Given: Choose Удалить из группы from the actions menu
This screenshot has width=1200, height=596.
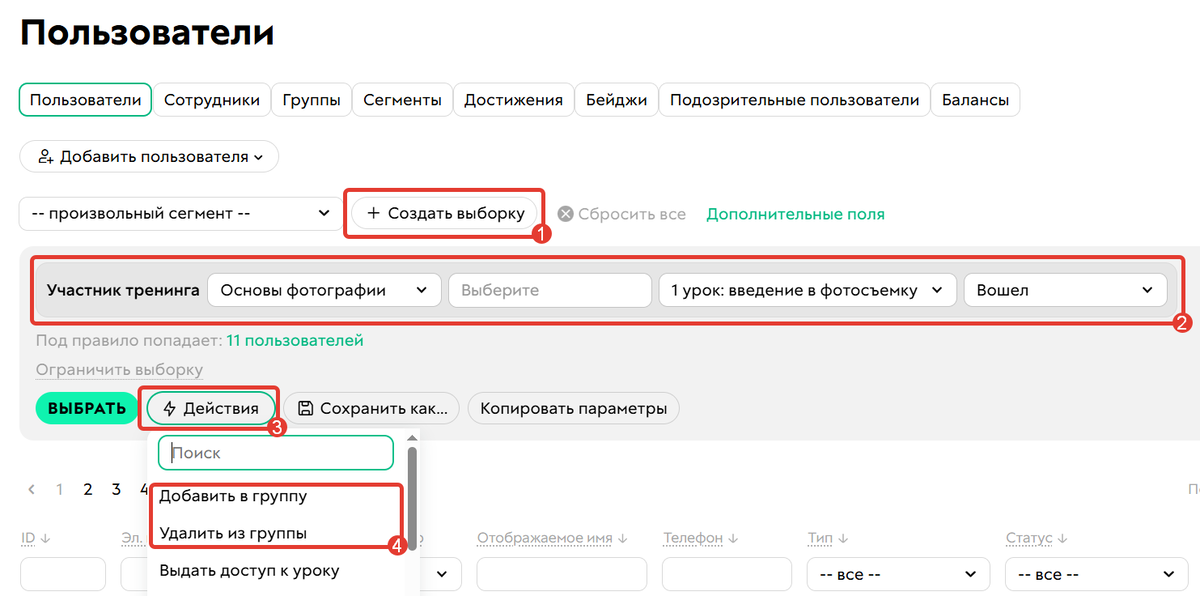Looking at the screenshot, I should pyautogui.click(x=234, y=532).
